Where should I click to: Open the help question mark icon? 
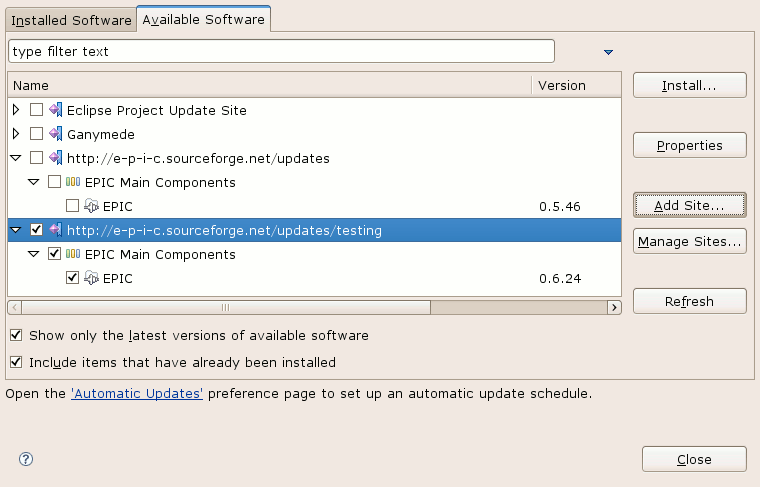tap(26, 459)
